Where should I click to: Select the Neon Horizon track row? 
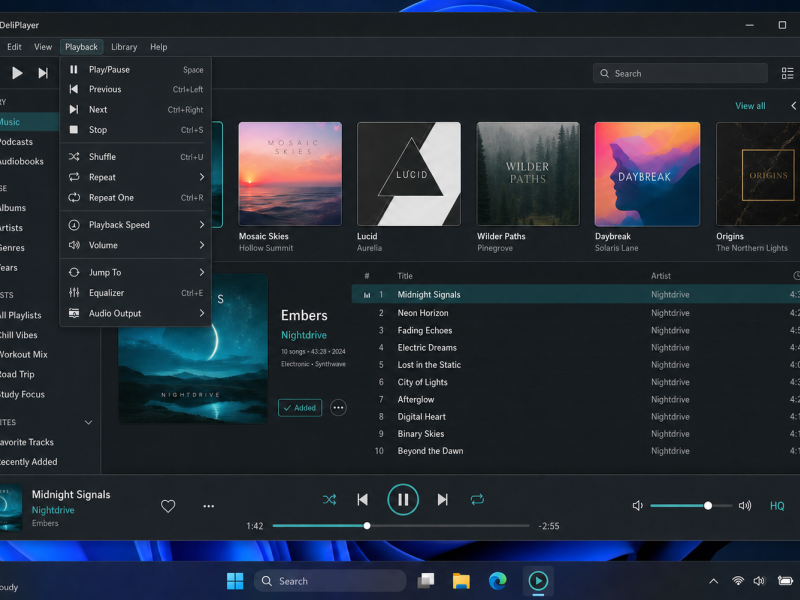[x=576, y=313]
